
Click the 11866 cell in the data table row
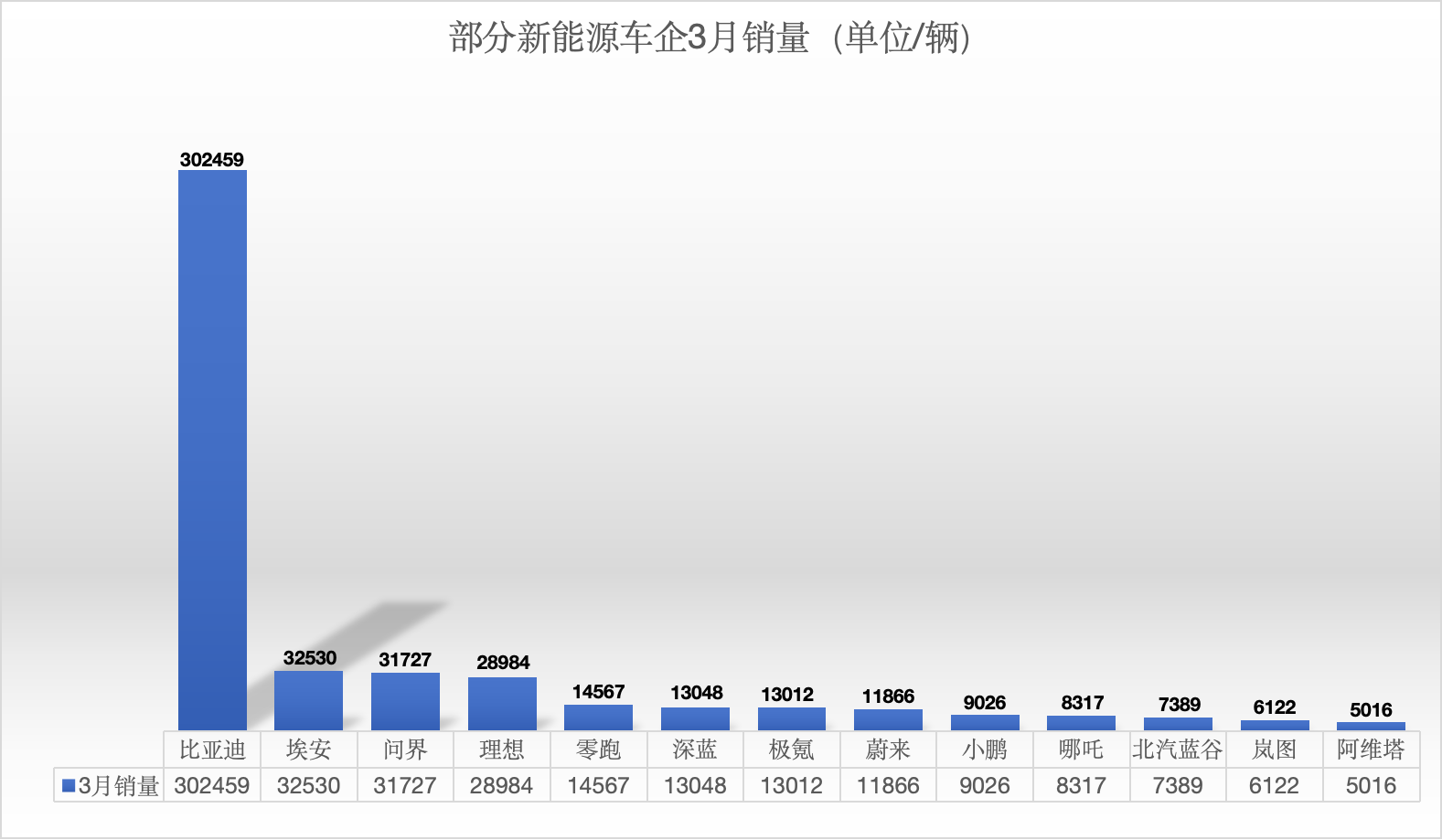pos(888,785)
